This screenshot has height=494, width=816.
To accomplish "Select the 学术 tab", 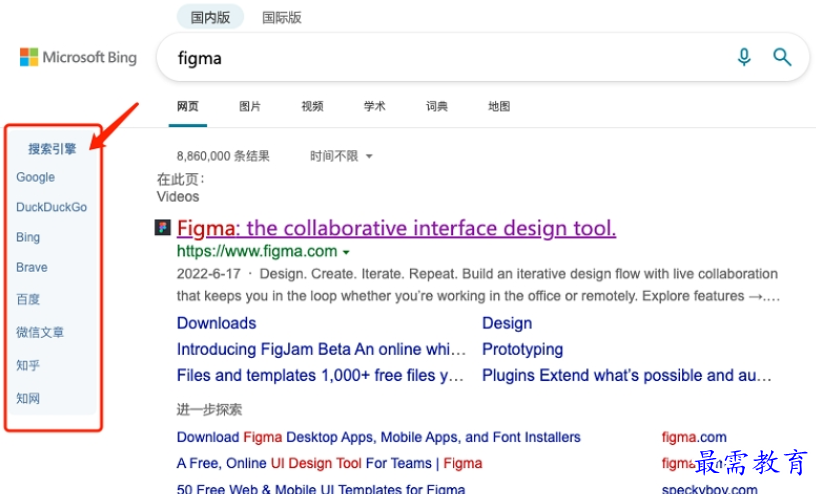I will tap(374, 107).
